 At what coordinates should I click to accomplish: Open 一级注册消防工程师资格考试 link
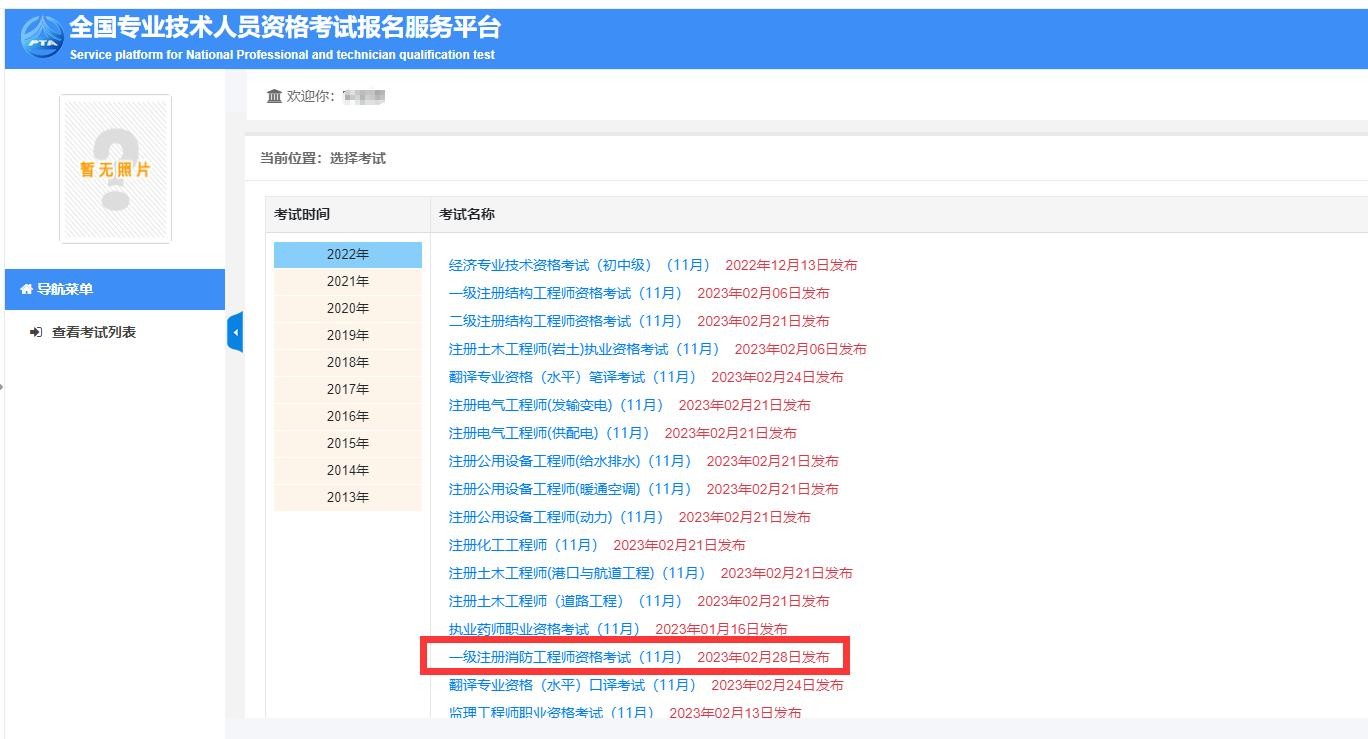[x=565, y=657]
